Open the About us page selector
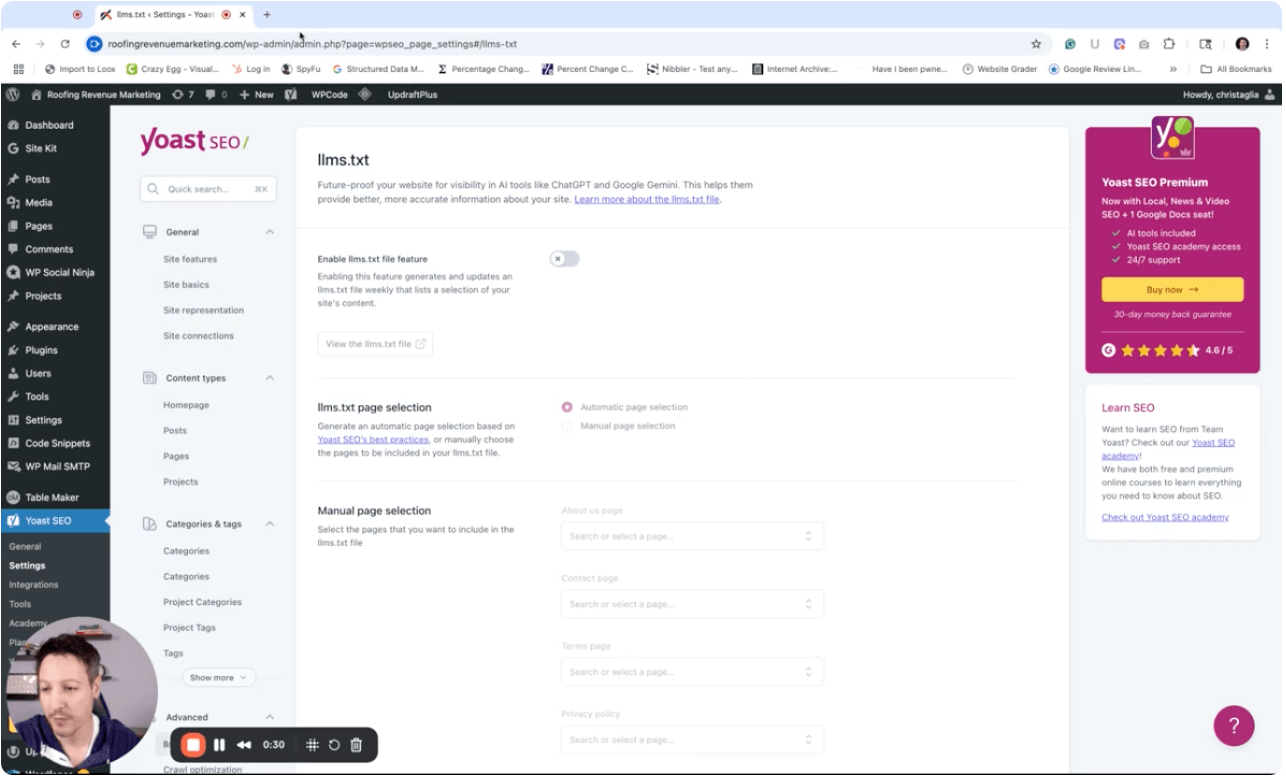 pyautogui.click(x=692, y=535)
